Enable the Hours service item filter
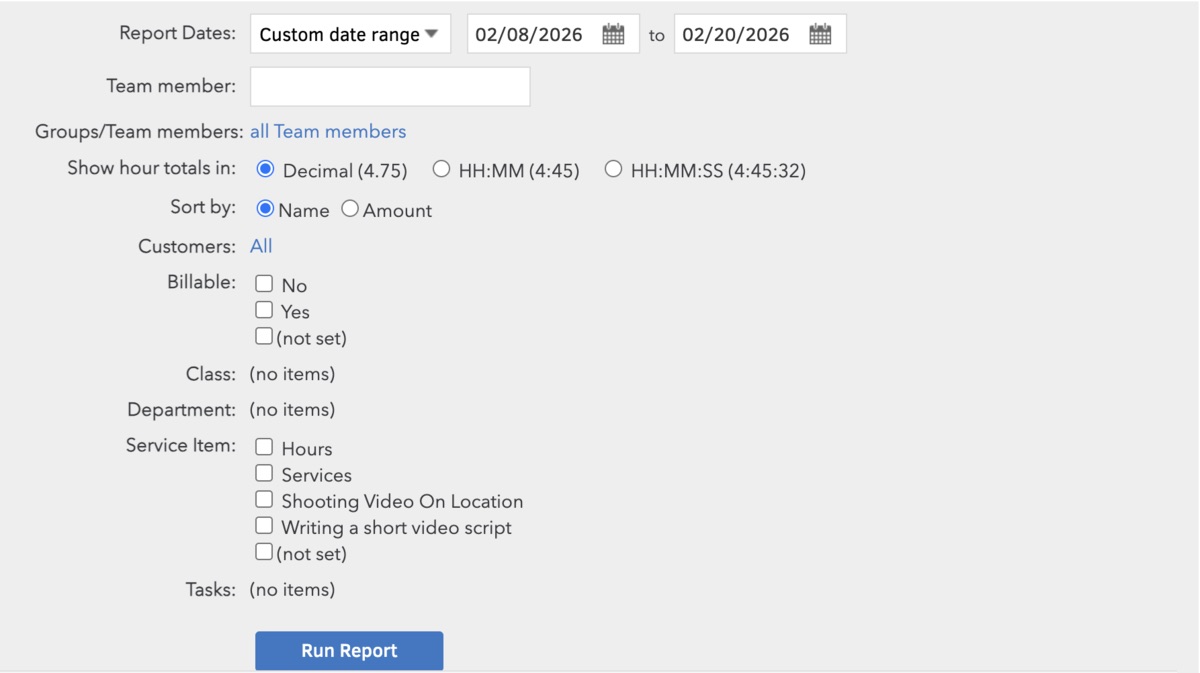This screenshot has width=1200, height=673. pos(264,447)
